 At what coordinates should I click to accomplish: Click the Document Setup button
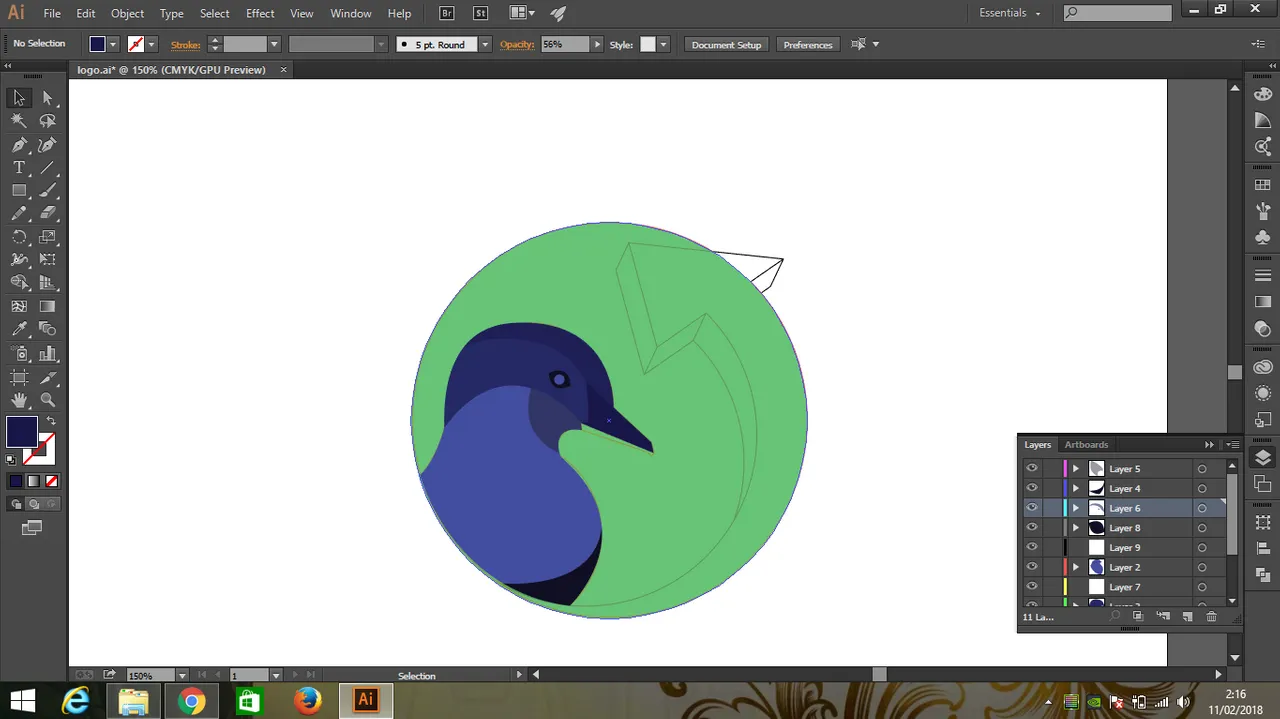click(x=727, y=45)
